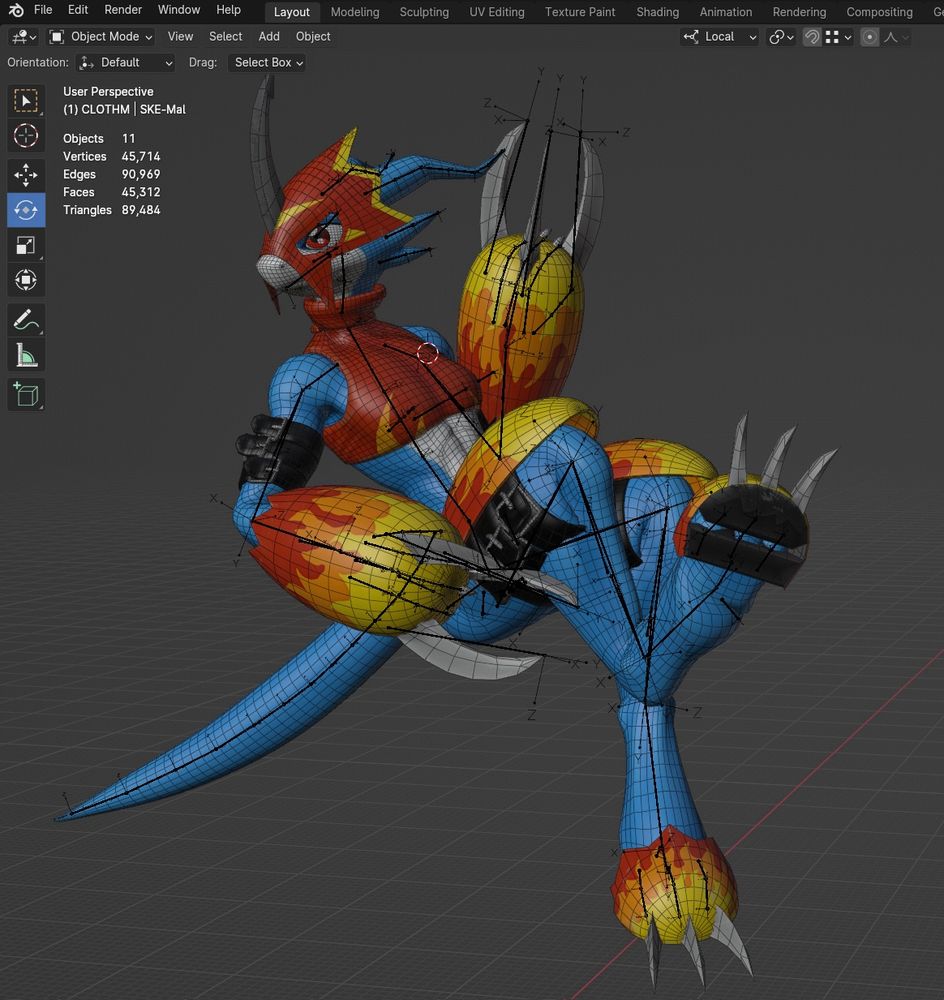The width and height of the screenshot is (944, 1000).
Task: Click the "Edges 90,969" statistic
Action: [112, 174]
